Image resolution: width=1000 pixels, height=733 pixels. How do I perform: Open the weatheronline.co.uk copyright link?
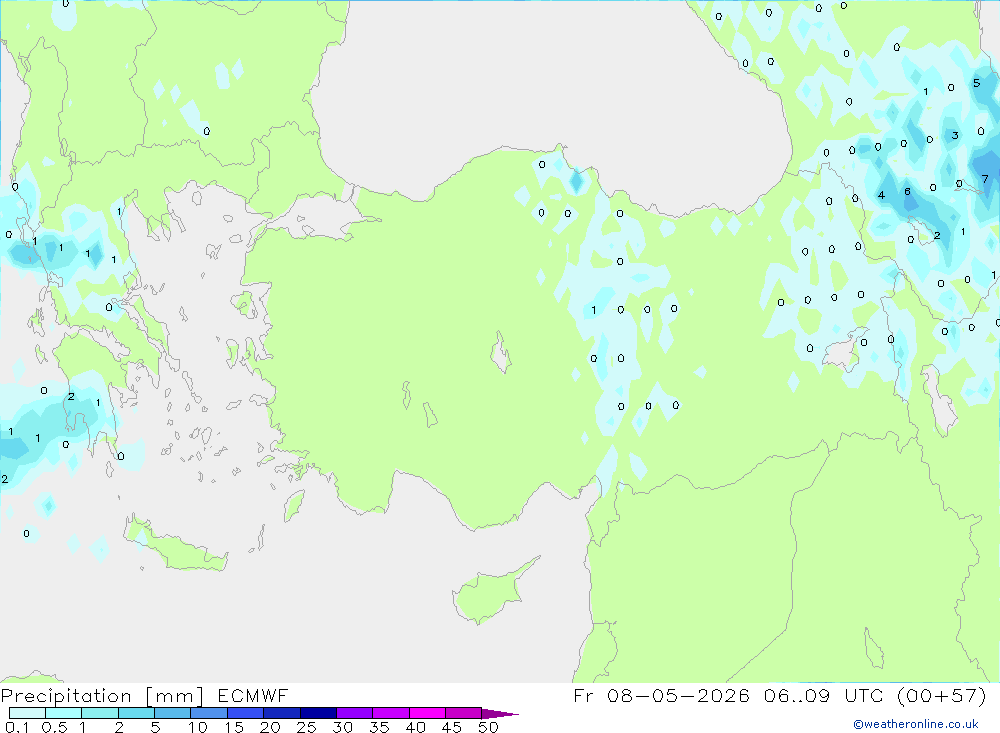[x=916, y=724]
